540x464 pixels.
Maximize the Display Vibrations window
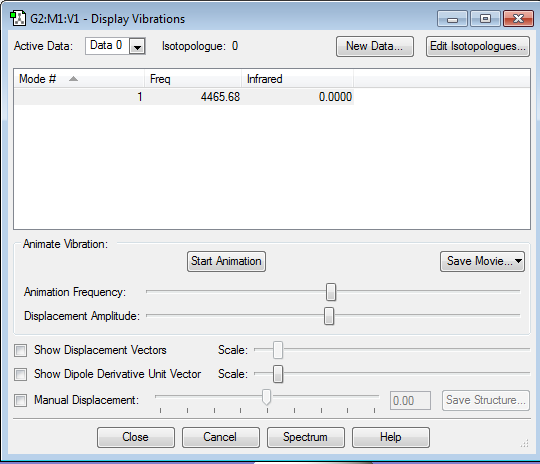point(485,19)
